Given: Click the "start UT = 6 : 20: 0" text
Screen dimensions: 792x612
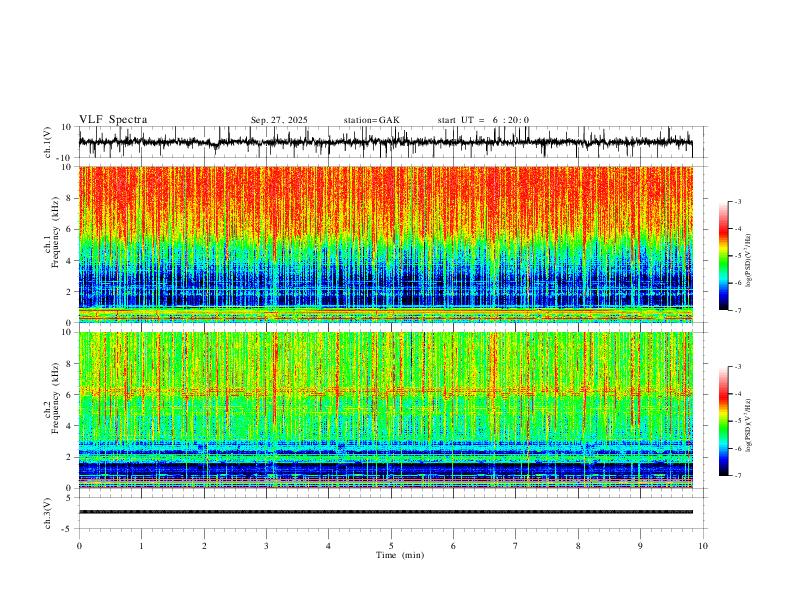Looking at the screenshot, I should tap(483, 120).
